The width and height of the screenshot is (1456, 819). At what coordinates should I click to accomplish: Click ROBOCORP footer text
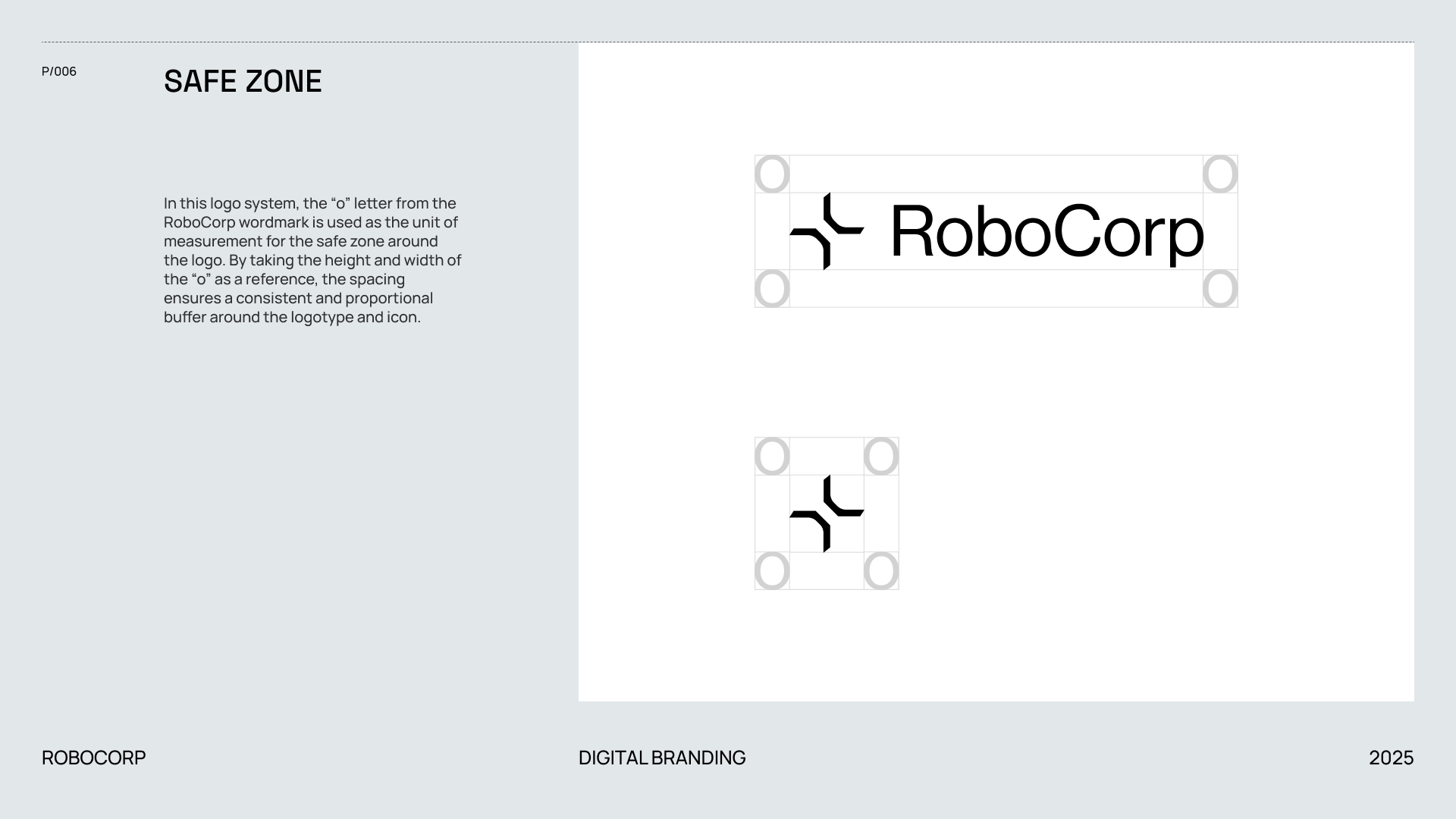pyautogui.click(x=93, y=758)
